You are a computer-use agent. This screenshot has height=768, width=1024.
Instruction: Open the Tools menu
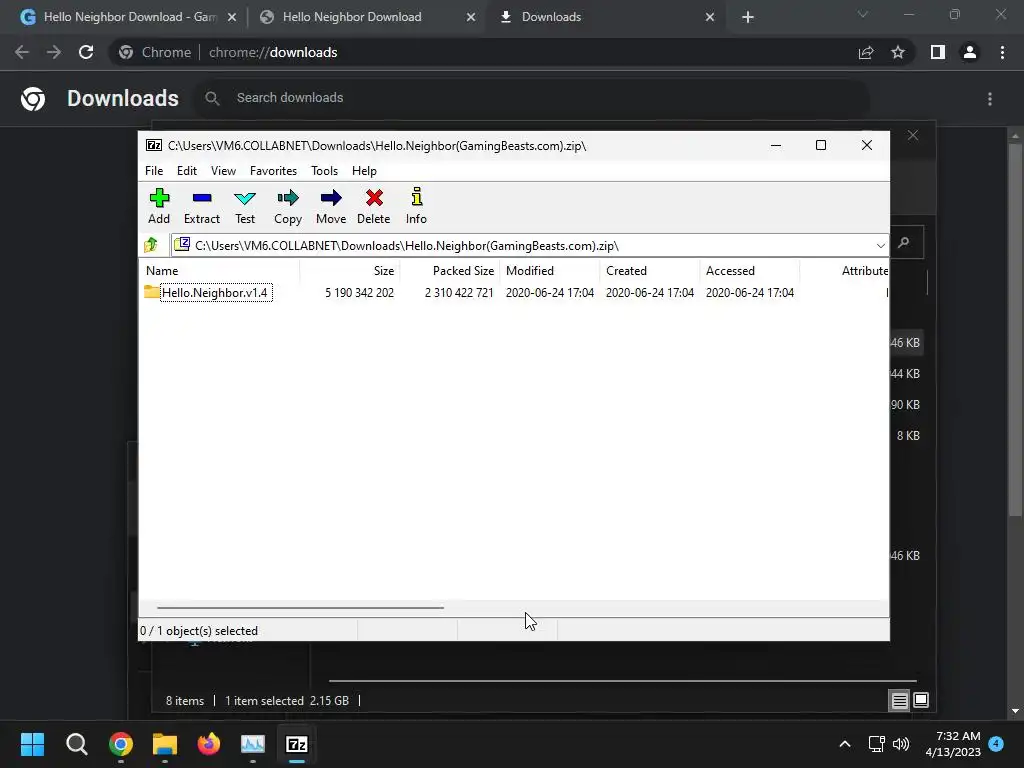coord(325,170)
